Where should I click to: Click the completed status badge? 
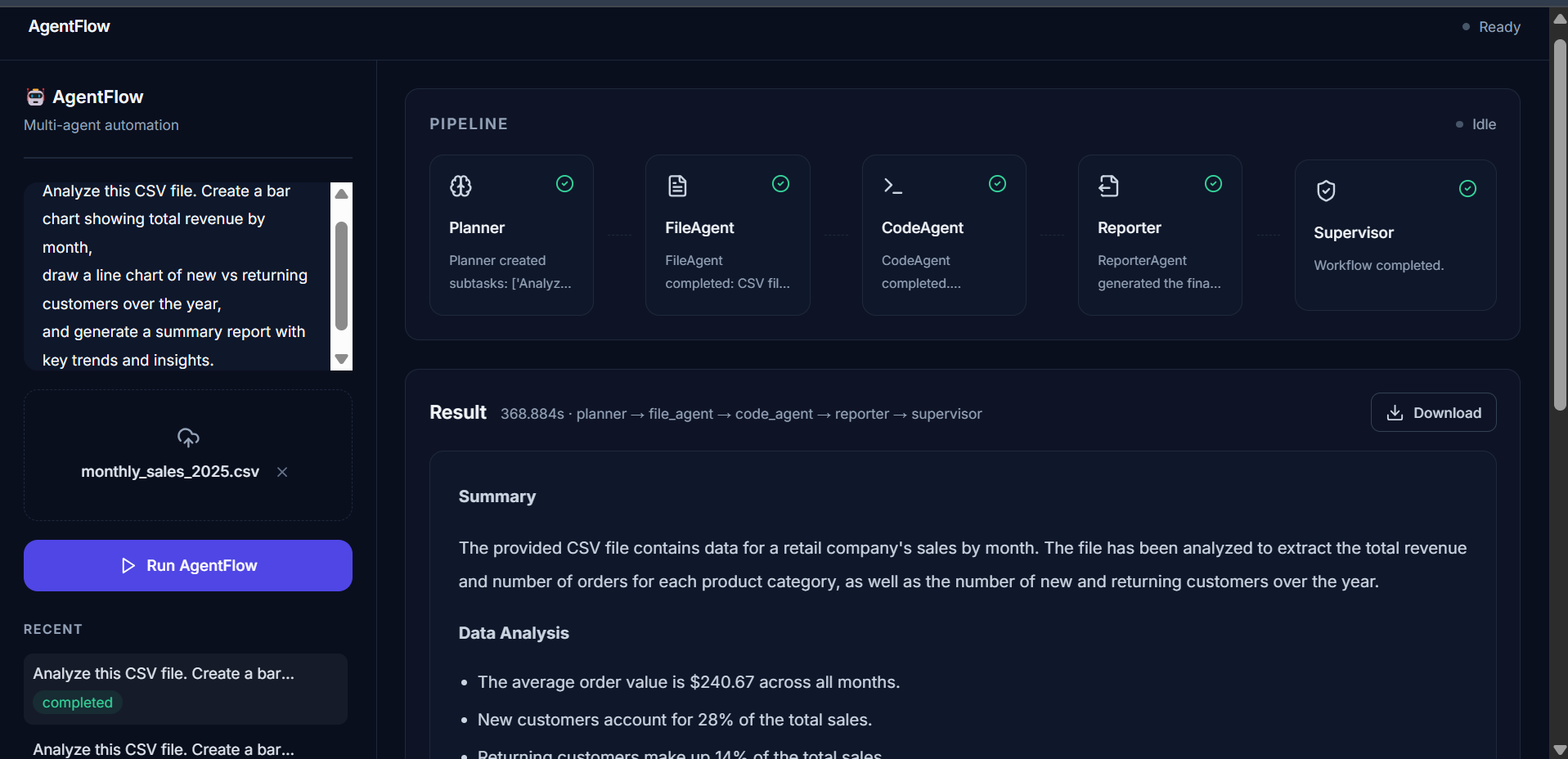[78, 703]
